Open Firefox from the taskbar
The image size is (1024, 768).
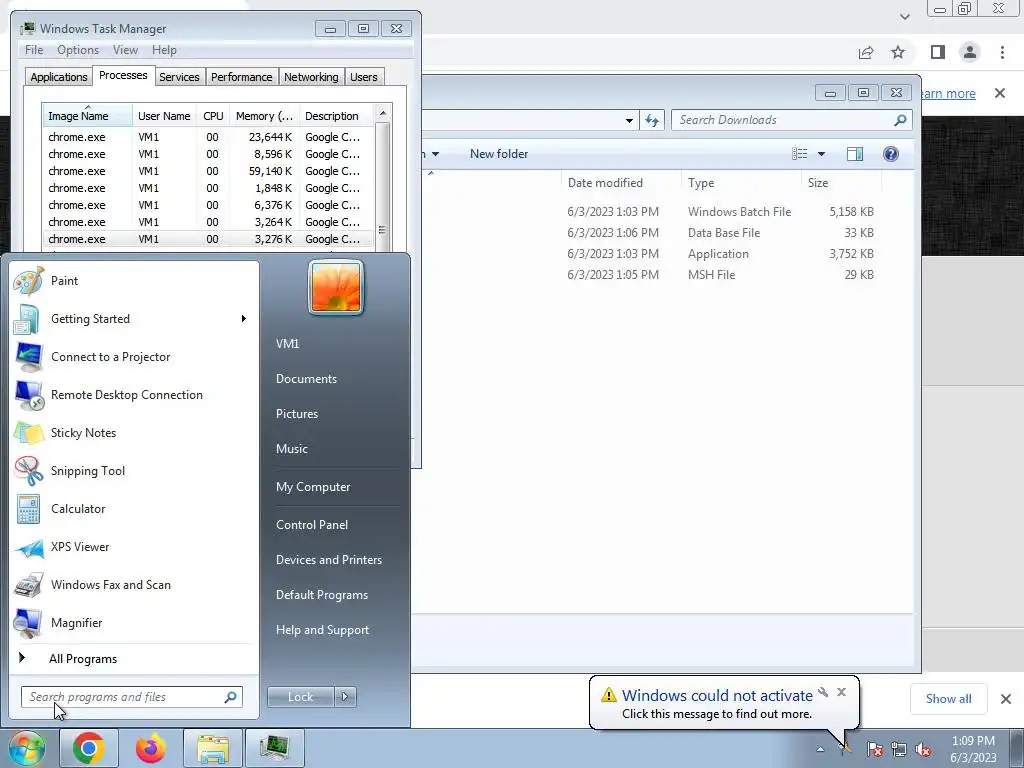tap(150, 748)
